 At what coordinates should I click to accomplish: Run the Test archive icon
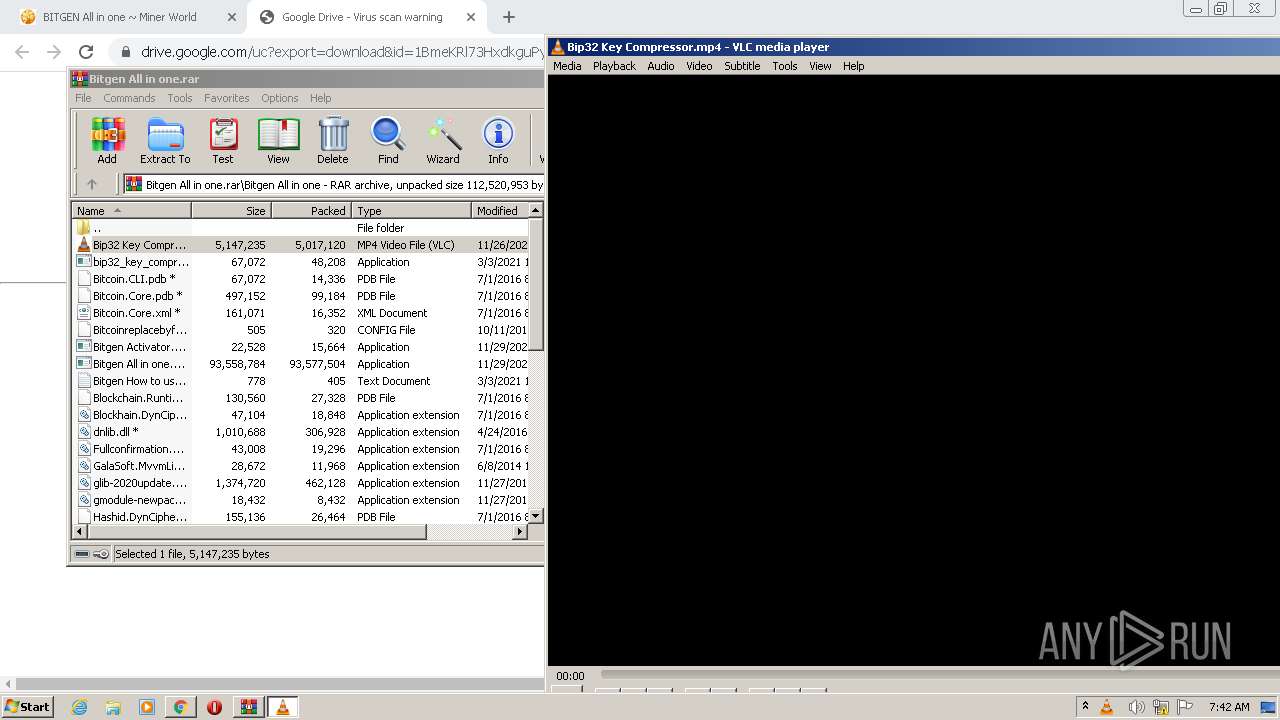pyautogui.click(x=223, y=140)
